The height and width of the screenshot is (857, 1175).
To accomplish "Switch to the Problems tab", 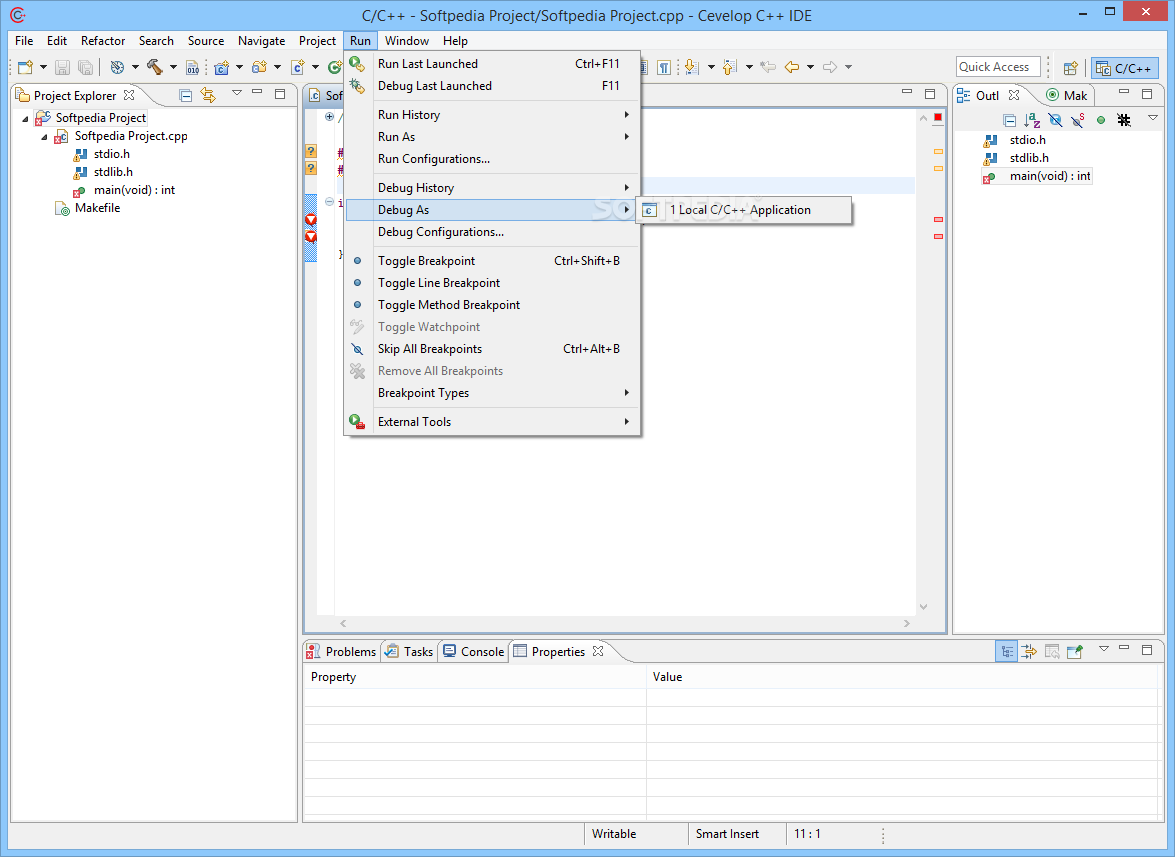I will [342, 652].
